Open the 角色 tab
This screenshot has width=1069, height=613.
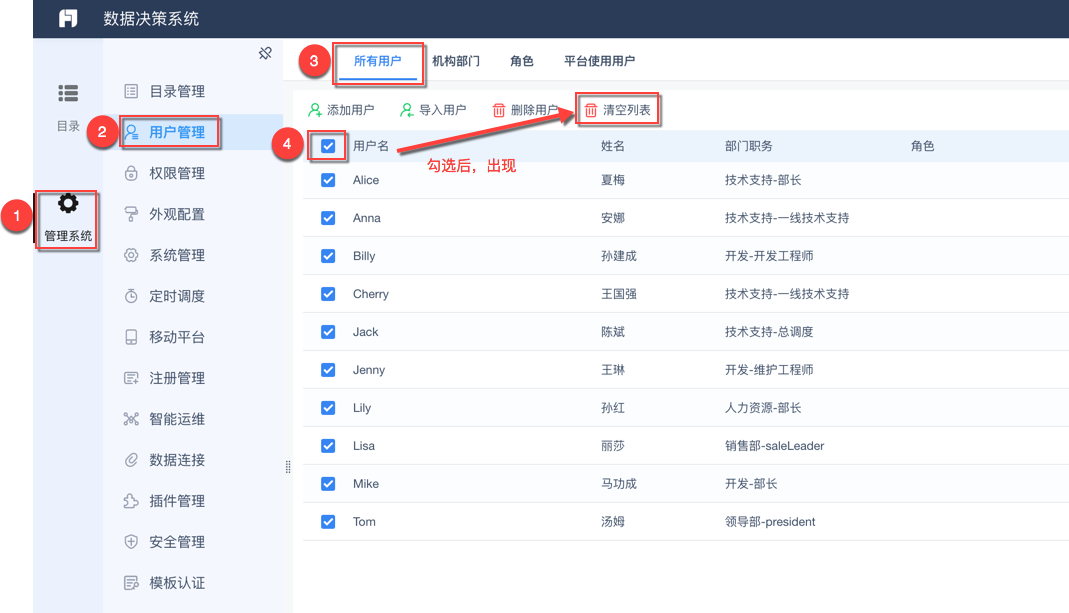[x=522, y=61]
